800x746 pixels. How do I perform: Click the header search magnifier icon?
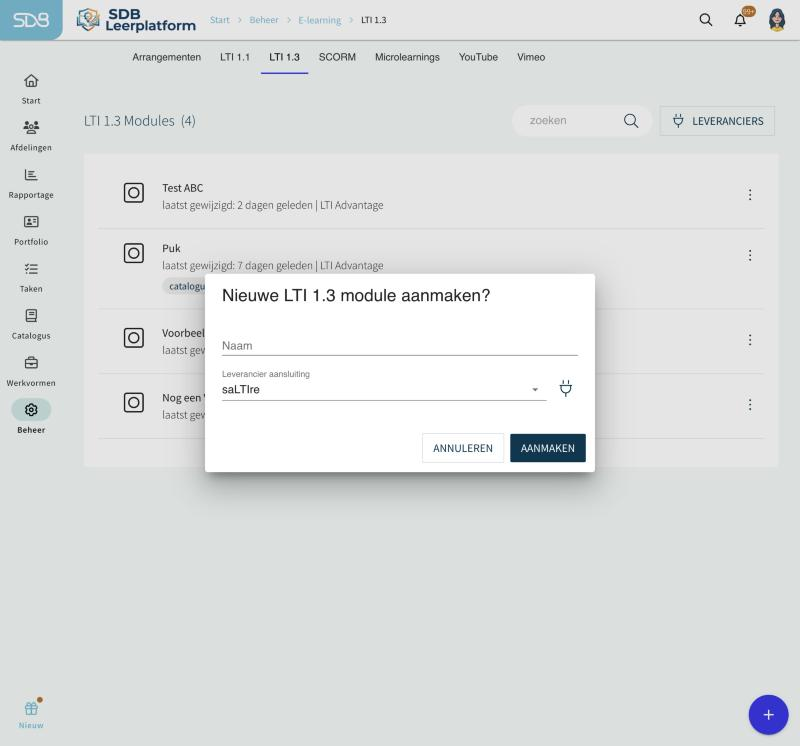(706, 20)
